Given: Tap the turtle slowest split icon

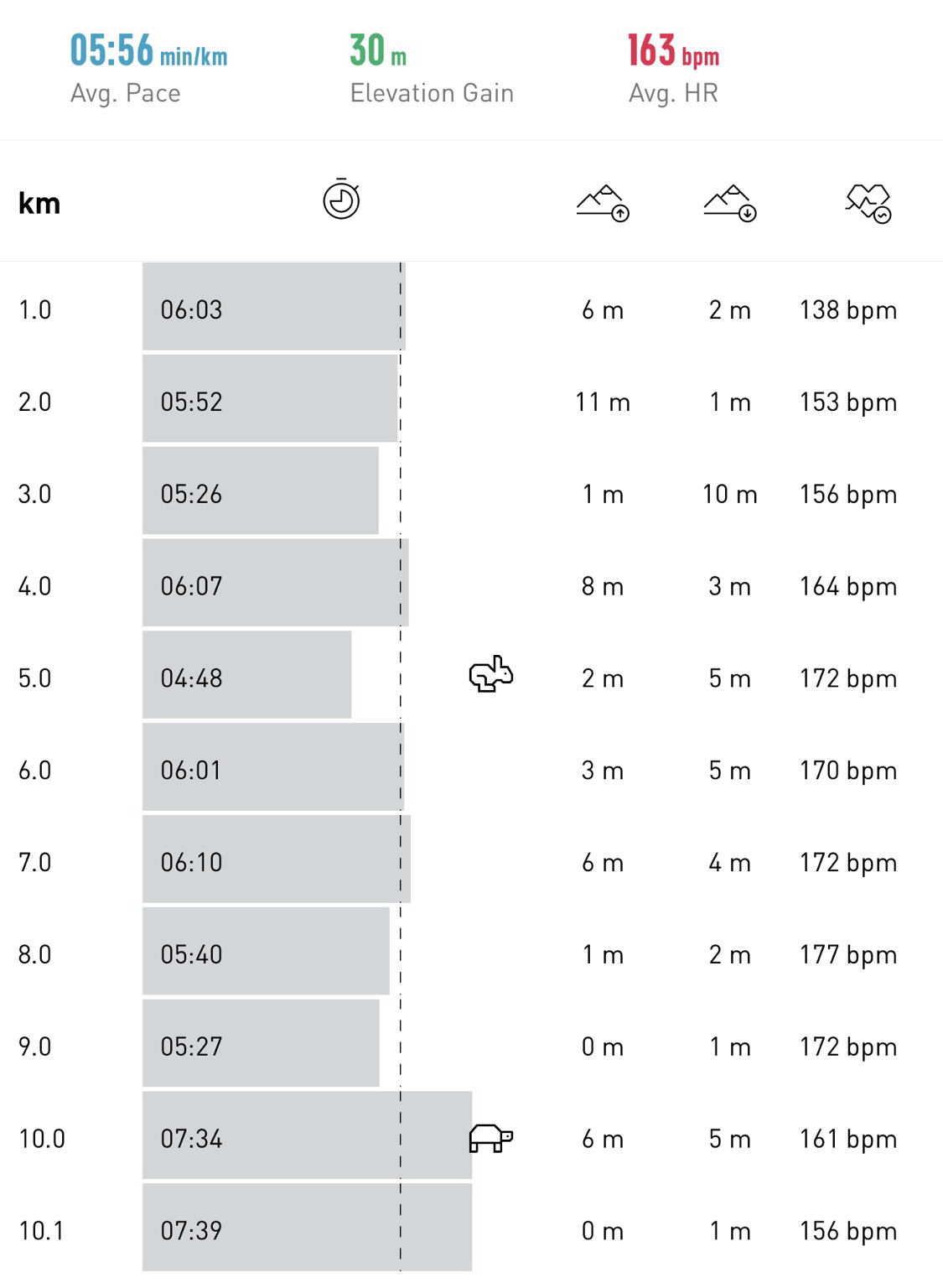Looking at the screenshot, I should pos(491,1138).
